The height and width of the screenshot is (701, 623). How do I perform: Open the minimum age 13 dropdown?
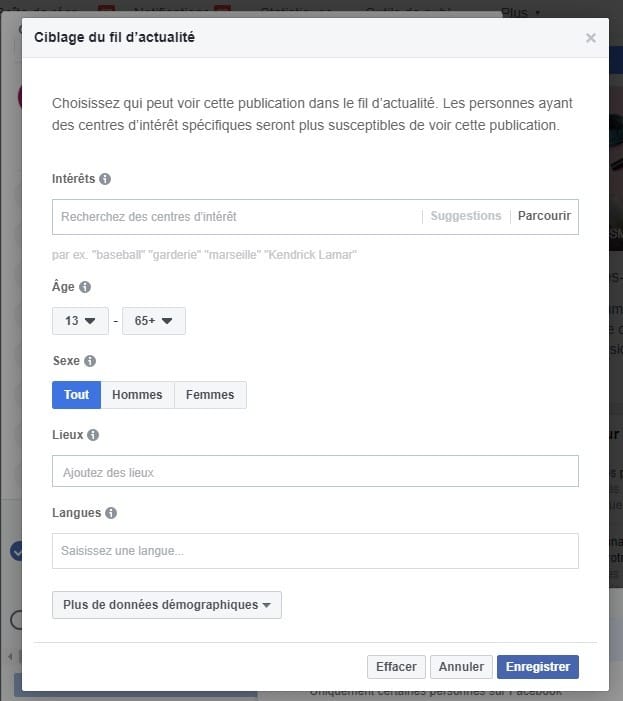pos(80,321)
